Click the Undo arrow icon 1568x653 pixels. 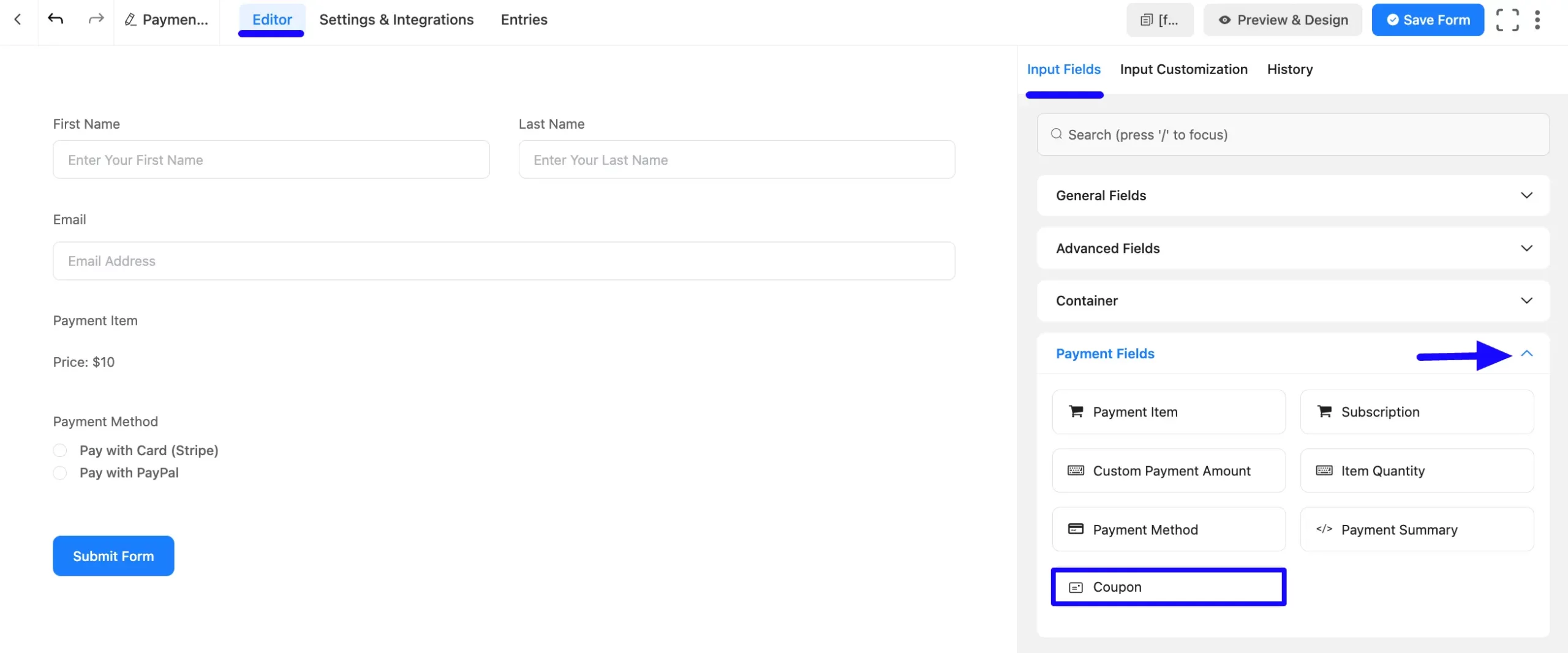(x=56, y=19)
